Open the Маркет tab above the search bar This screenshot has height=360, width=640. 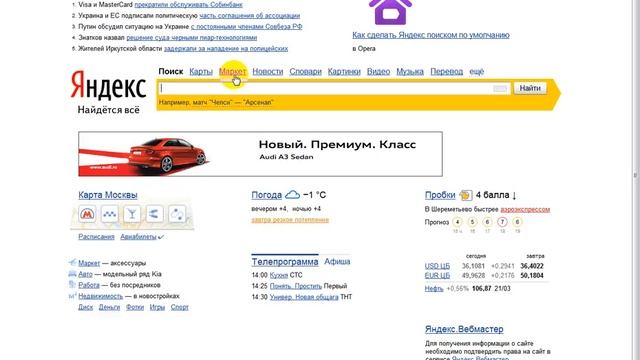click(232, 71)
